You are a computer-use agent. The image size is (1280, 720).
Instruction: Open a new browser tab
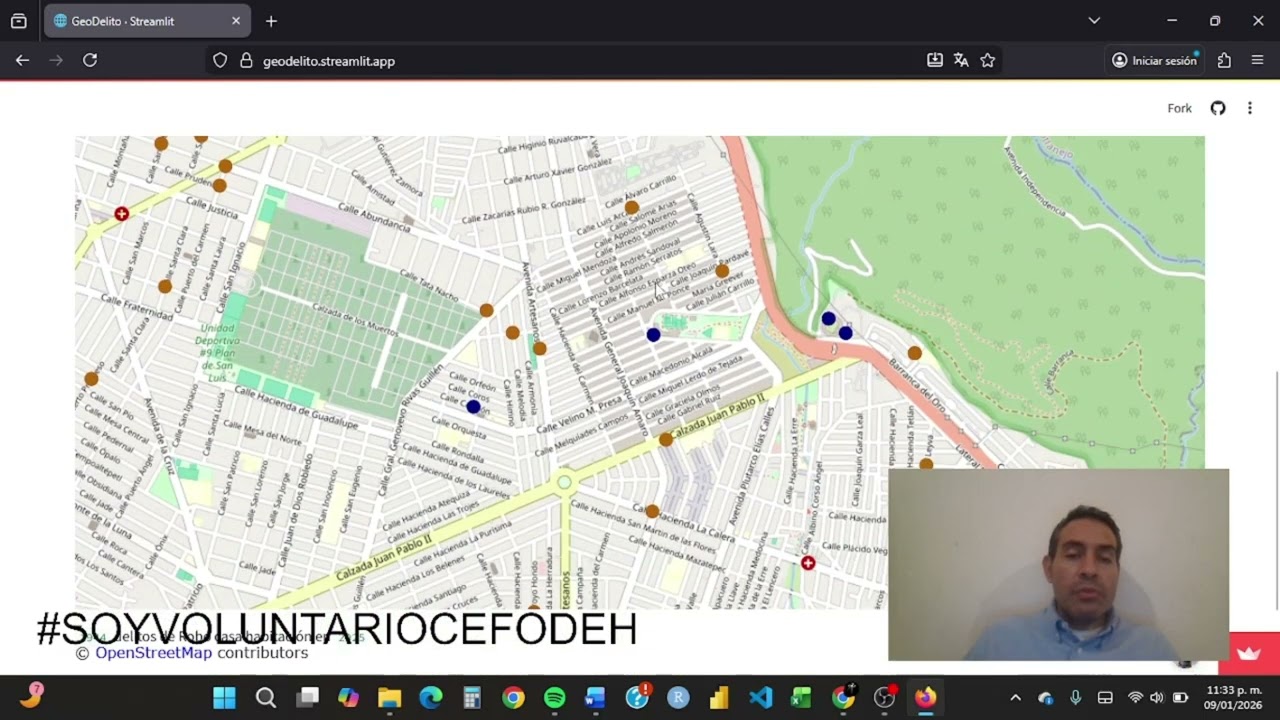coord(271,21)
